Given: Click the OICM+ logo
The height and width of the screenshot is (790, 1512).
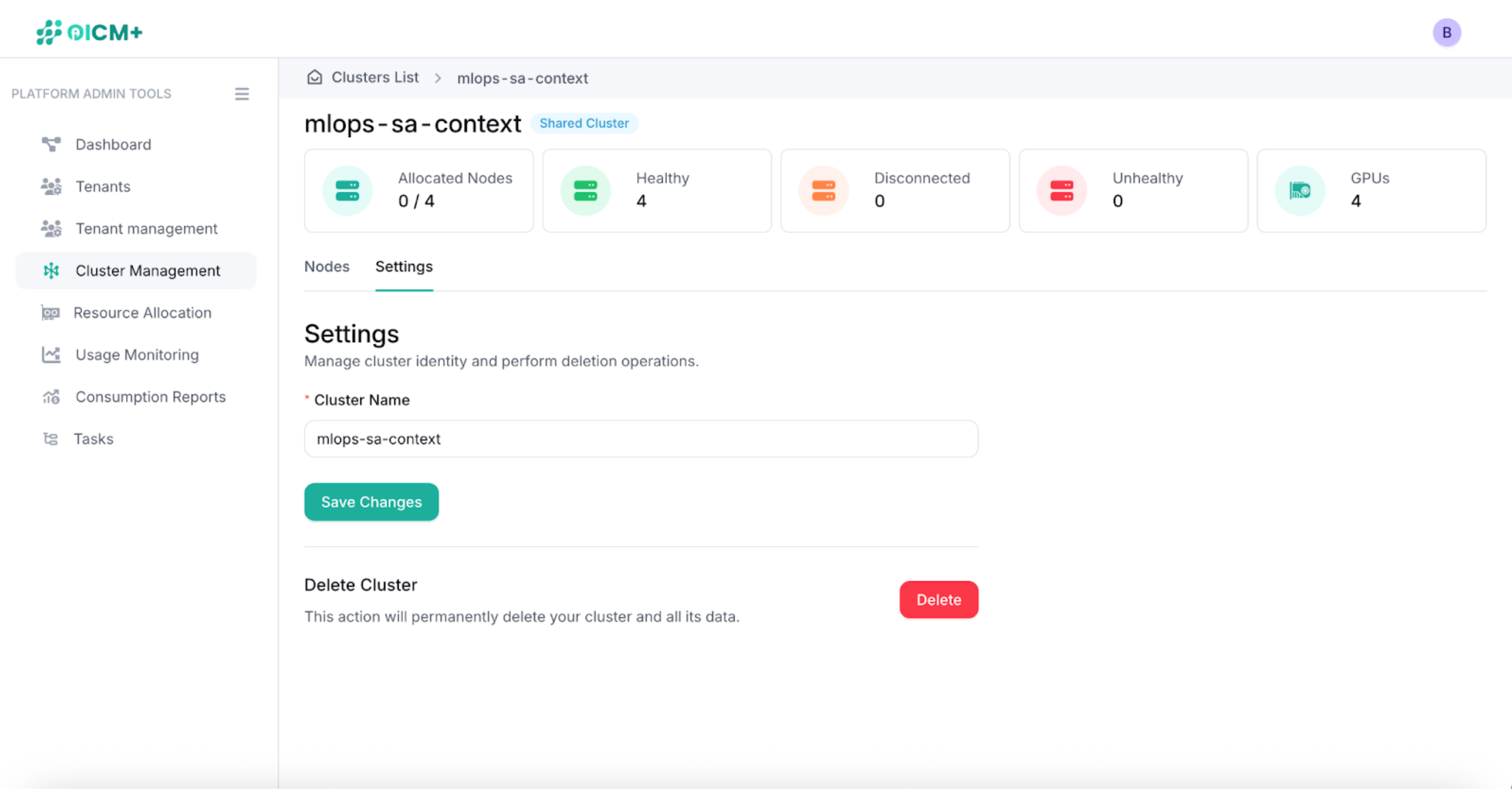Looking at the screenshot, I should point(89,32).
